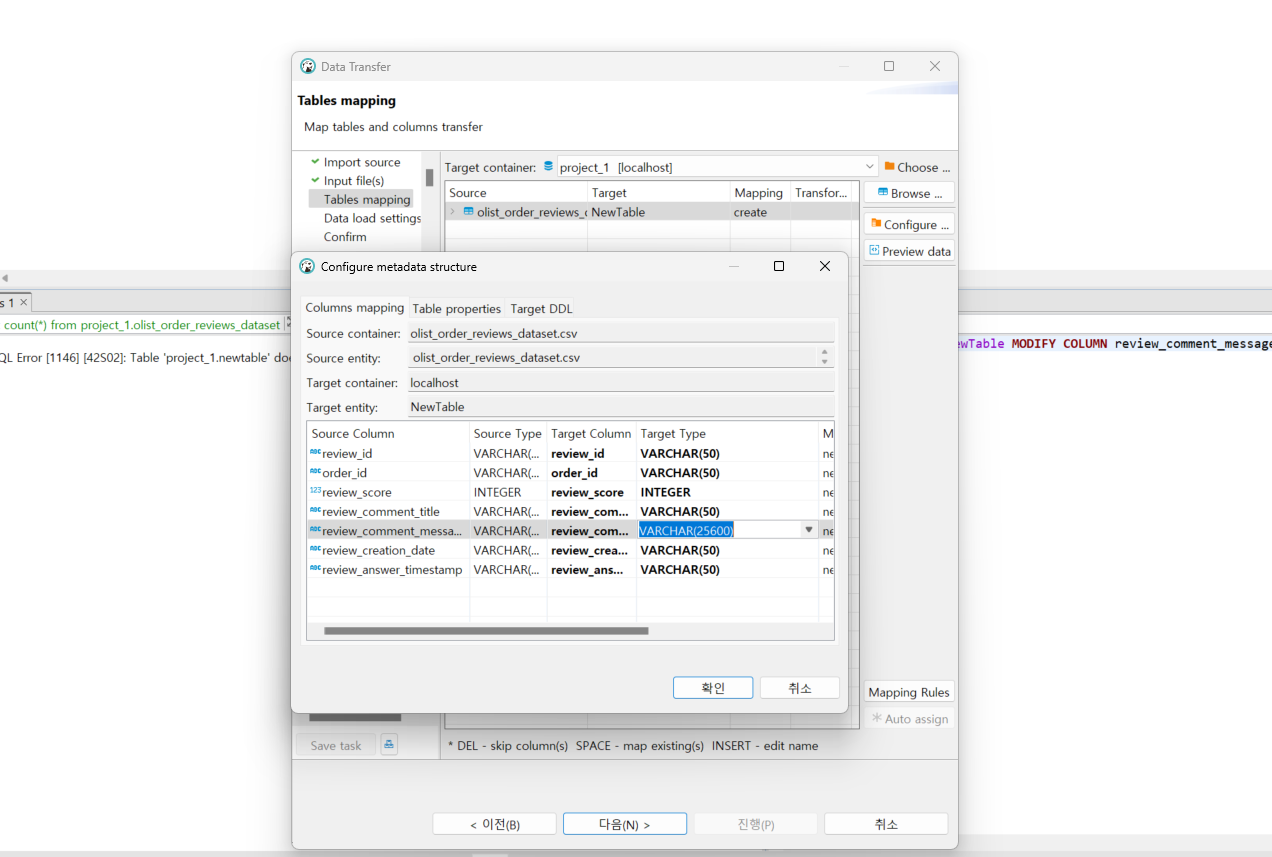1272x857 pixels.
Task: Expand the olist_order_reviews source table row
Action: tap(452, 212)
